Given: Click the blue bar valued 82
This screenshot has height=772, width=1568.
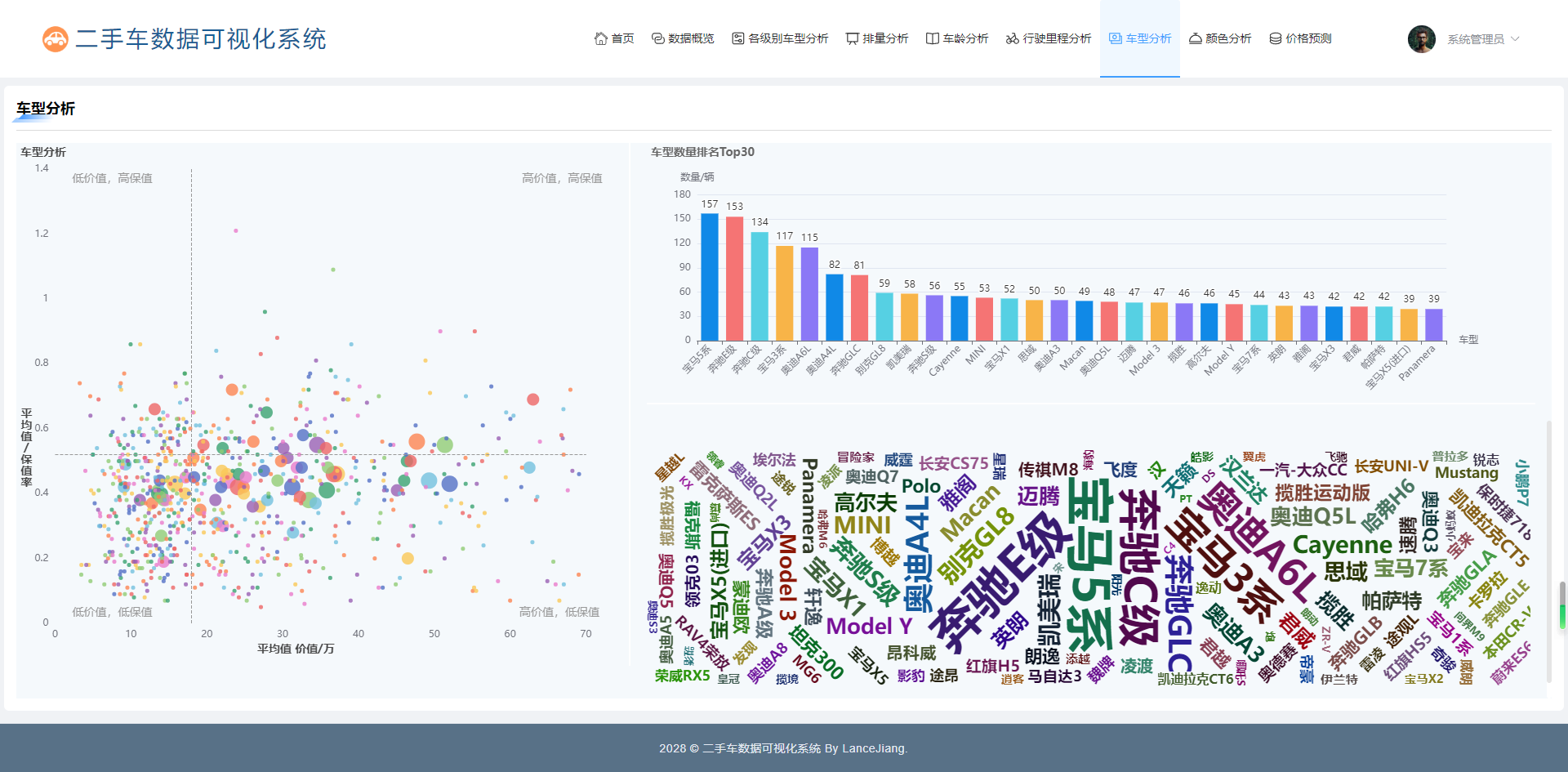Looking at the screenshot, I should point(835,307).
